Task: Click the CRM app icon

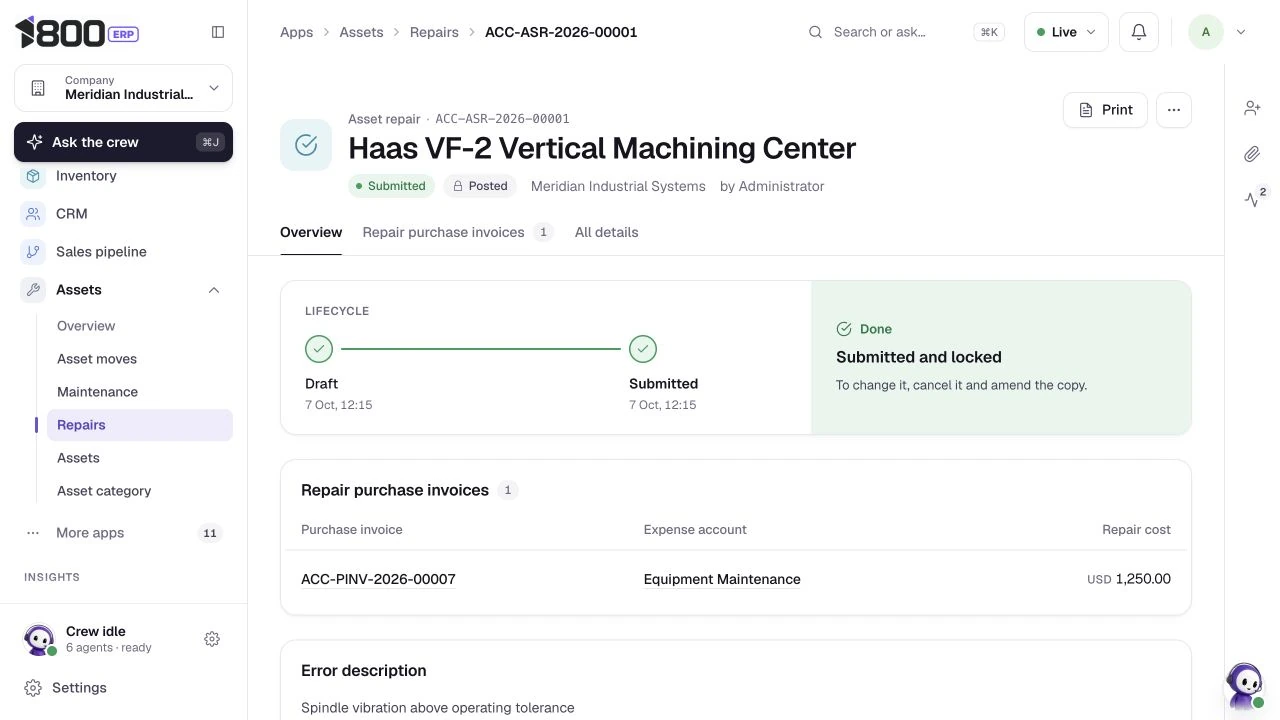Action: (x=33, y=214)
